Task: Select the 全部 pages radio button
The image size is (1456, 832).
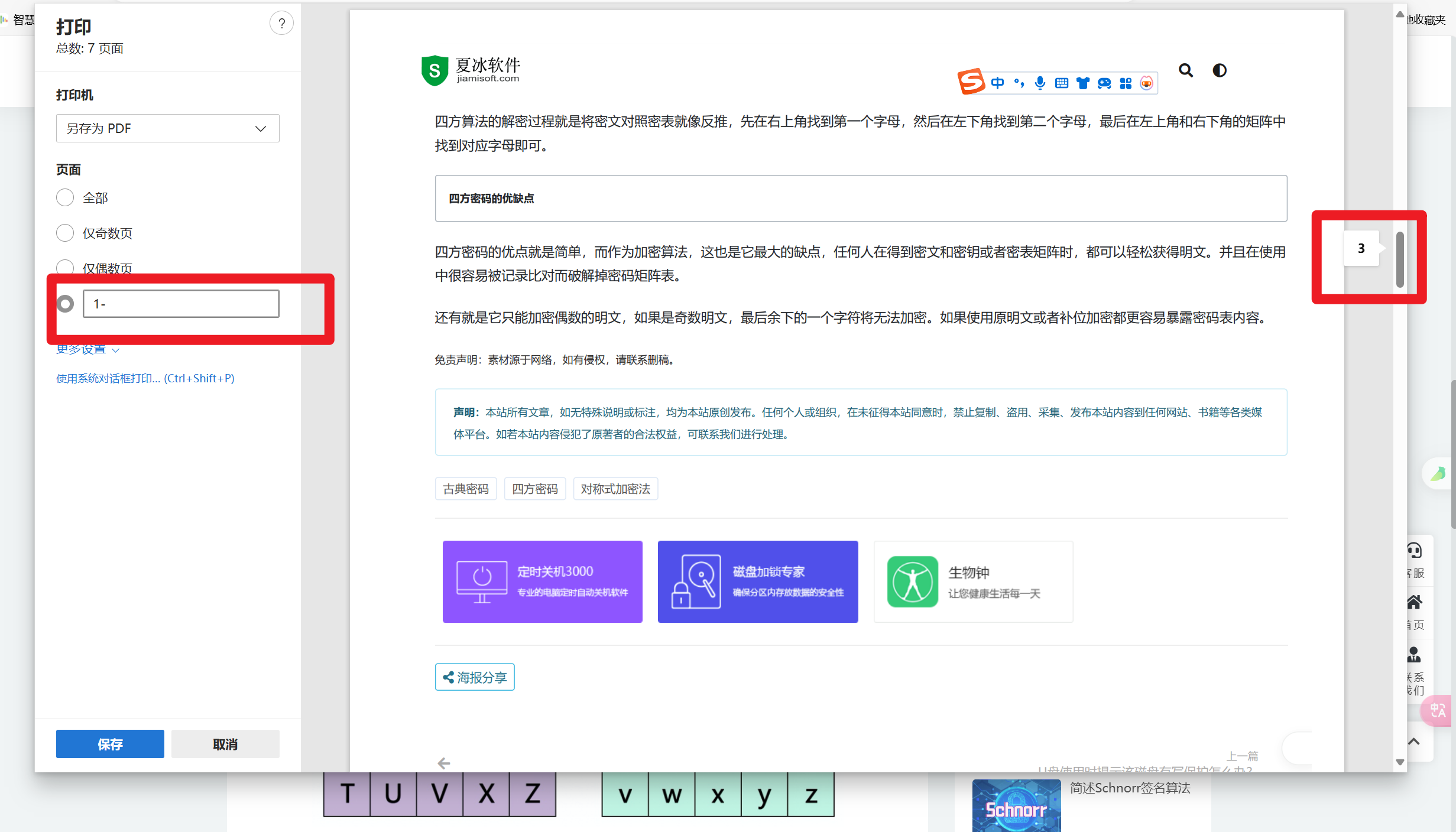Action: 65,197
